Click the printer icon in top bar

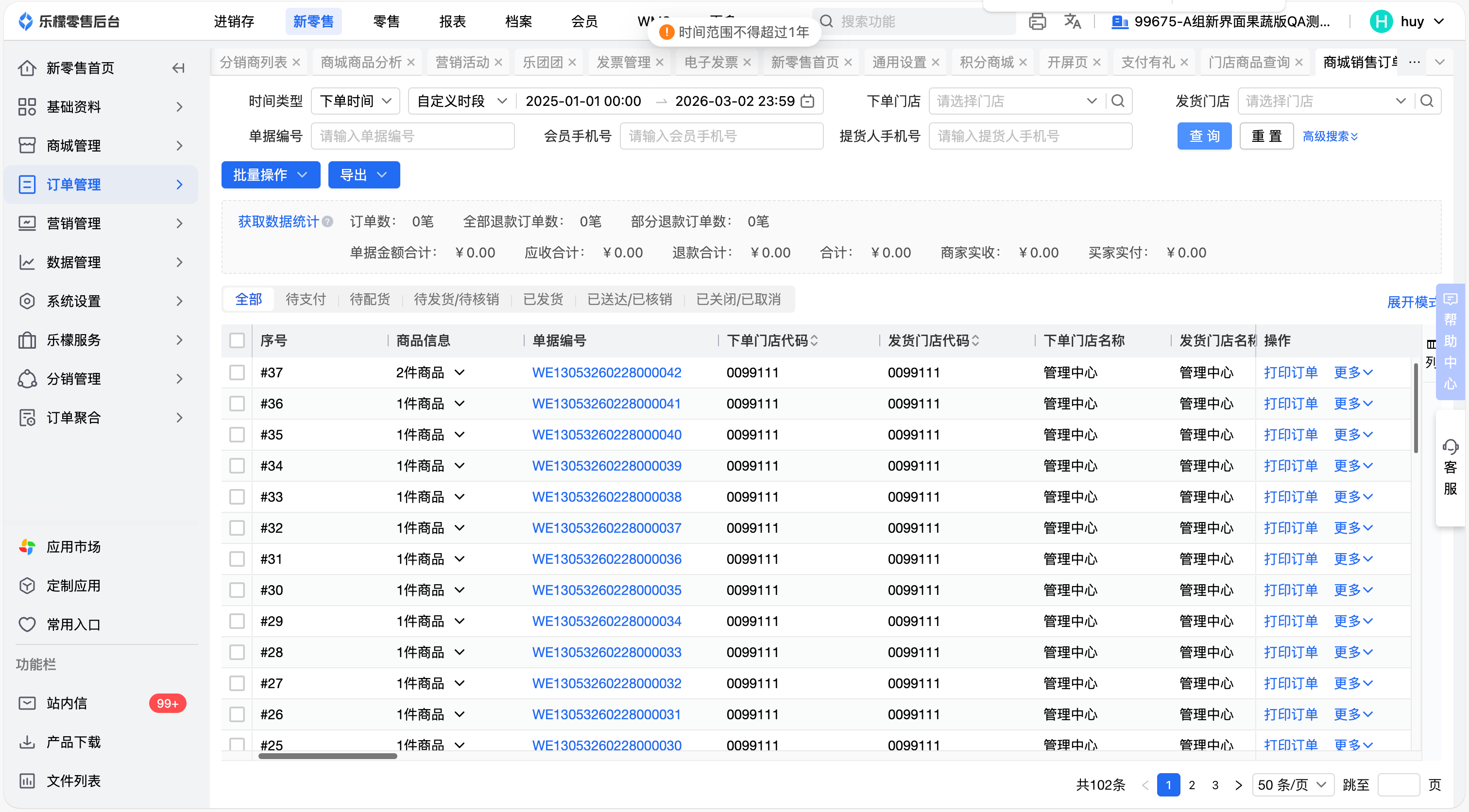1037,22
